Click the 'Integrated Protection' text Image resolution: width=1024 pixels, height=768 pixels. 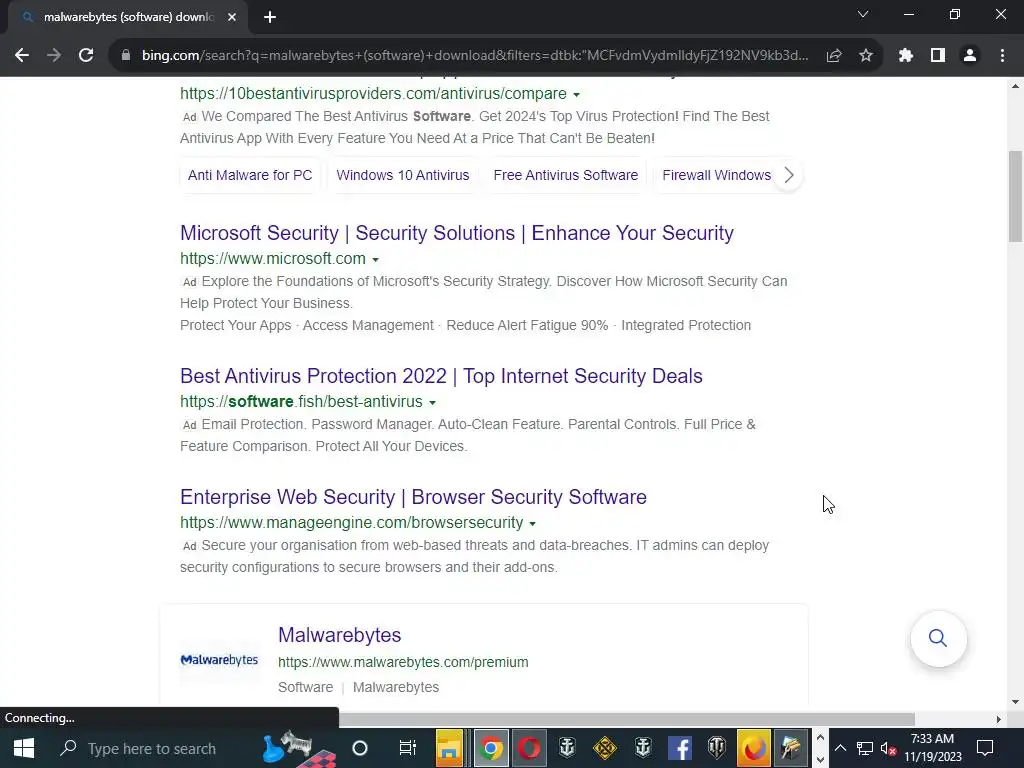tap(686, 325)
